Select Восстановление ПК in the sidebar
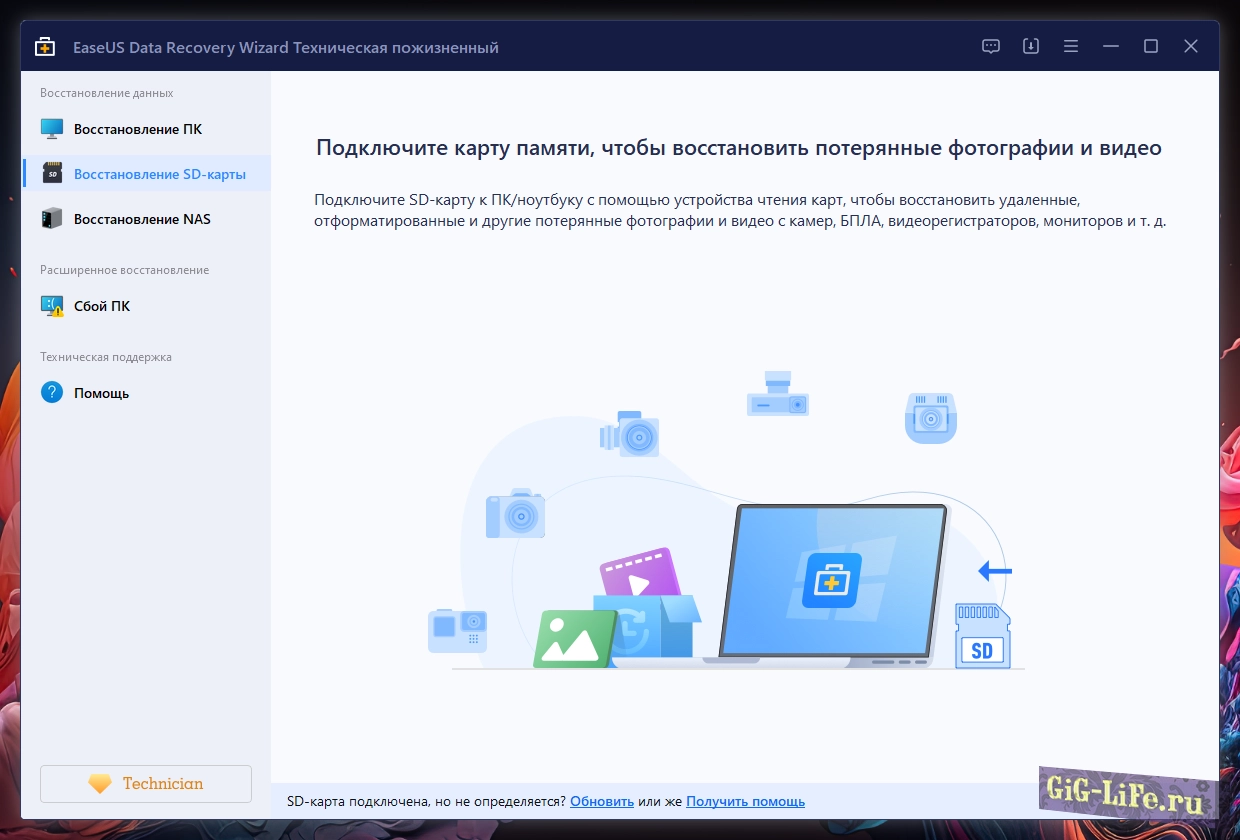 137,129
